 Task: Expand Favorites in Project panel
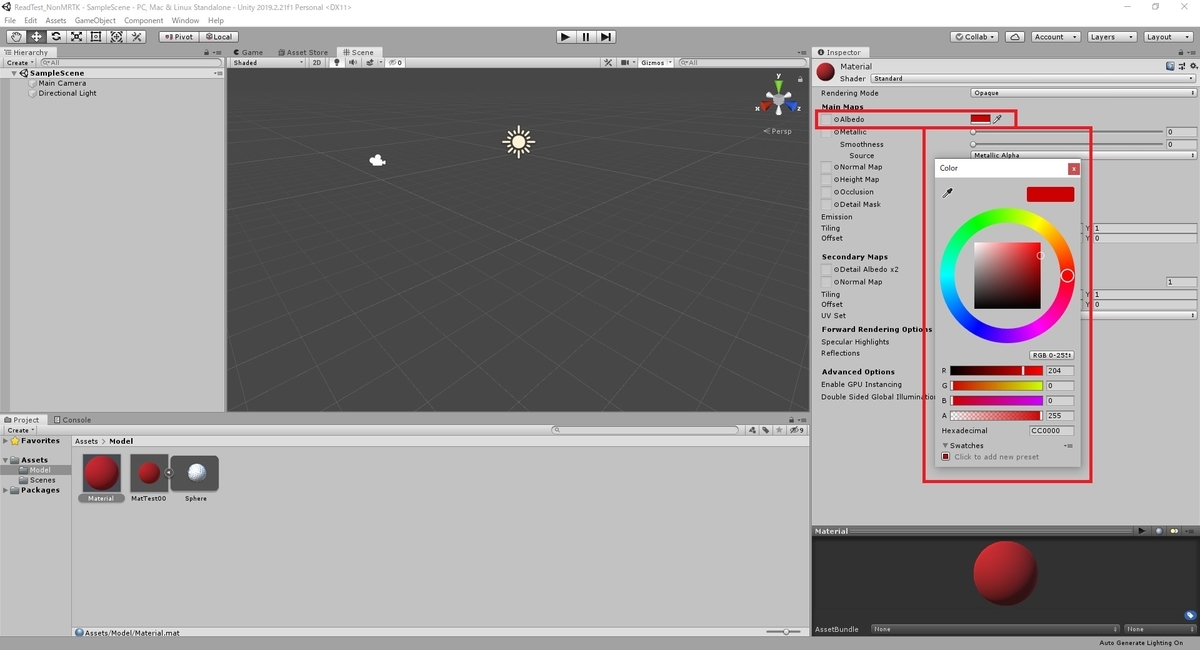(x=6, y=441)
